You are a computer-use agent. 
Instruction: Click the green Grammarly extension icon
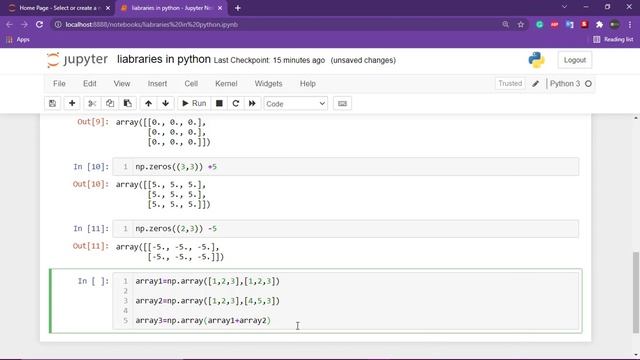540,24
